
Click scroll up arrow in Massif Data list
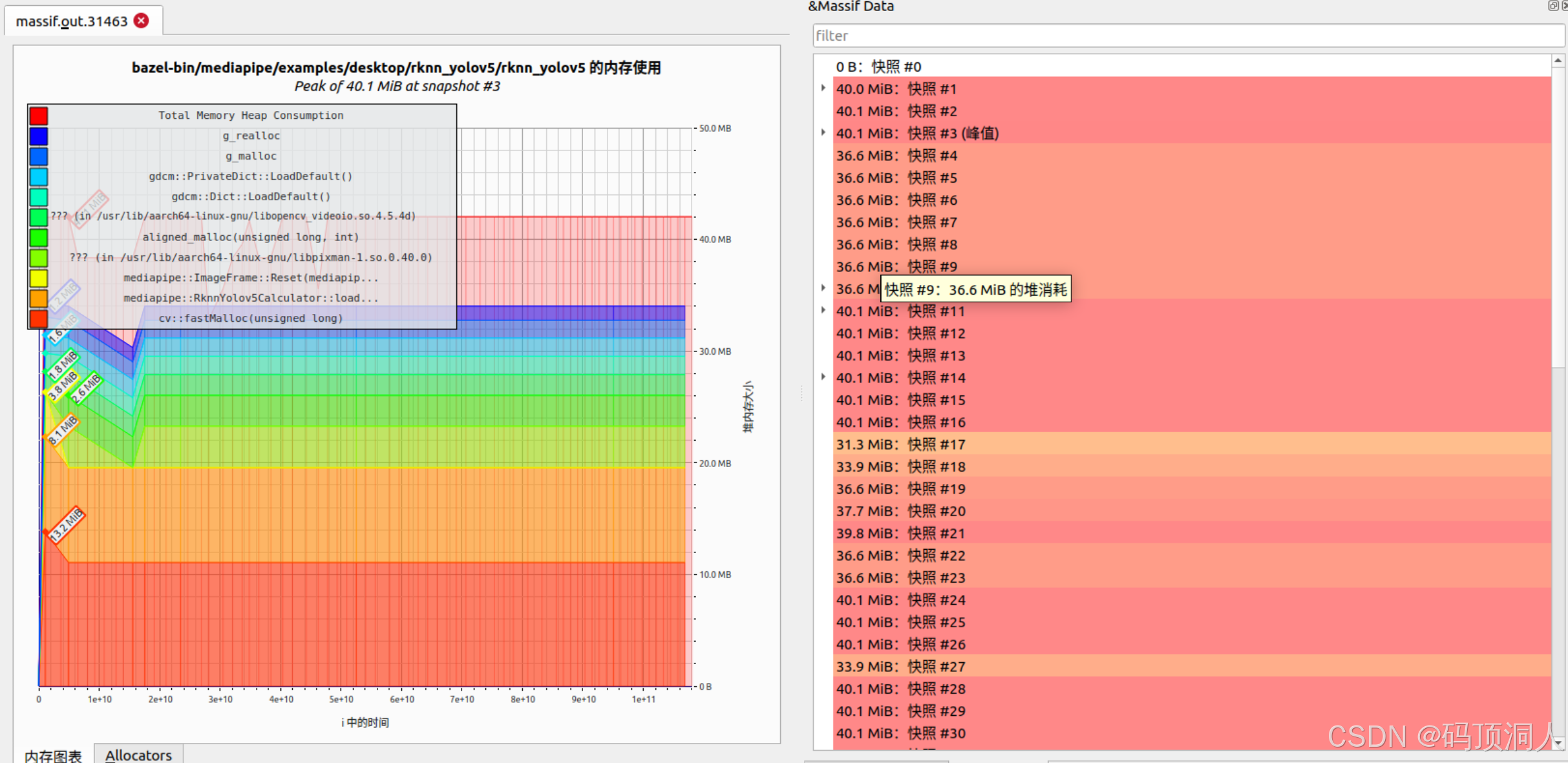(1558, 61)
